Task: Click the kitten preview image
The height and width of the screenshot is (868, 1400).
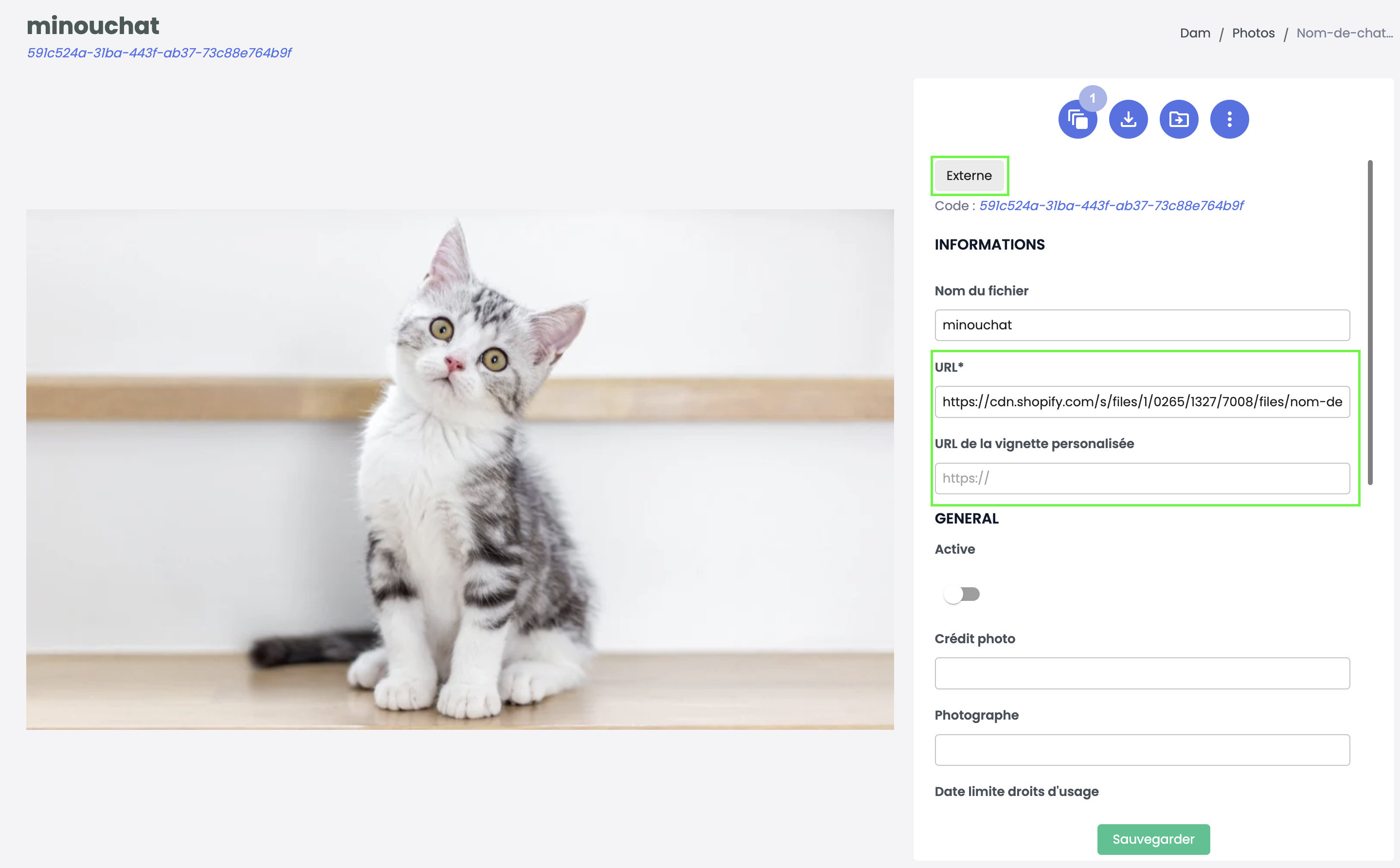Action: 460,469
